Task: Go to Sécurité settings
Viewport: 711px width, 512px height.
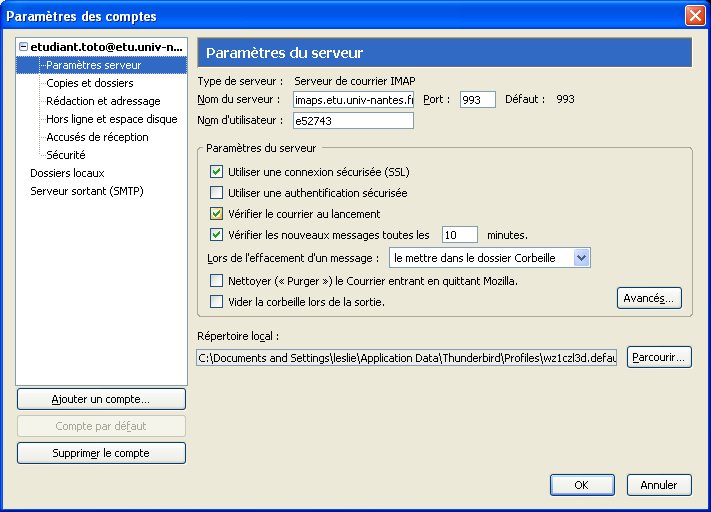Action: [65, 155]
